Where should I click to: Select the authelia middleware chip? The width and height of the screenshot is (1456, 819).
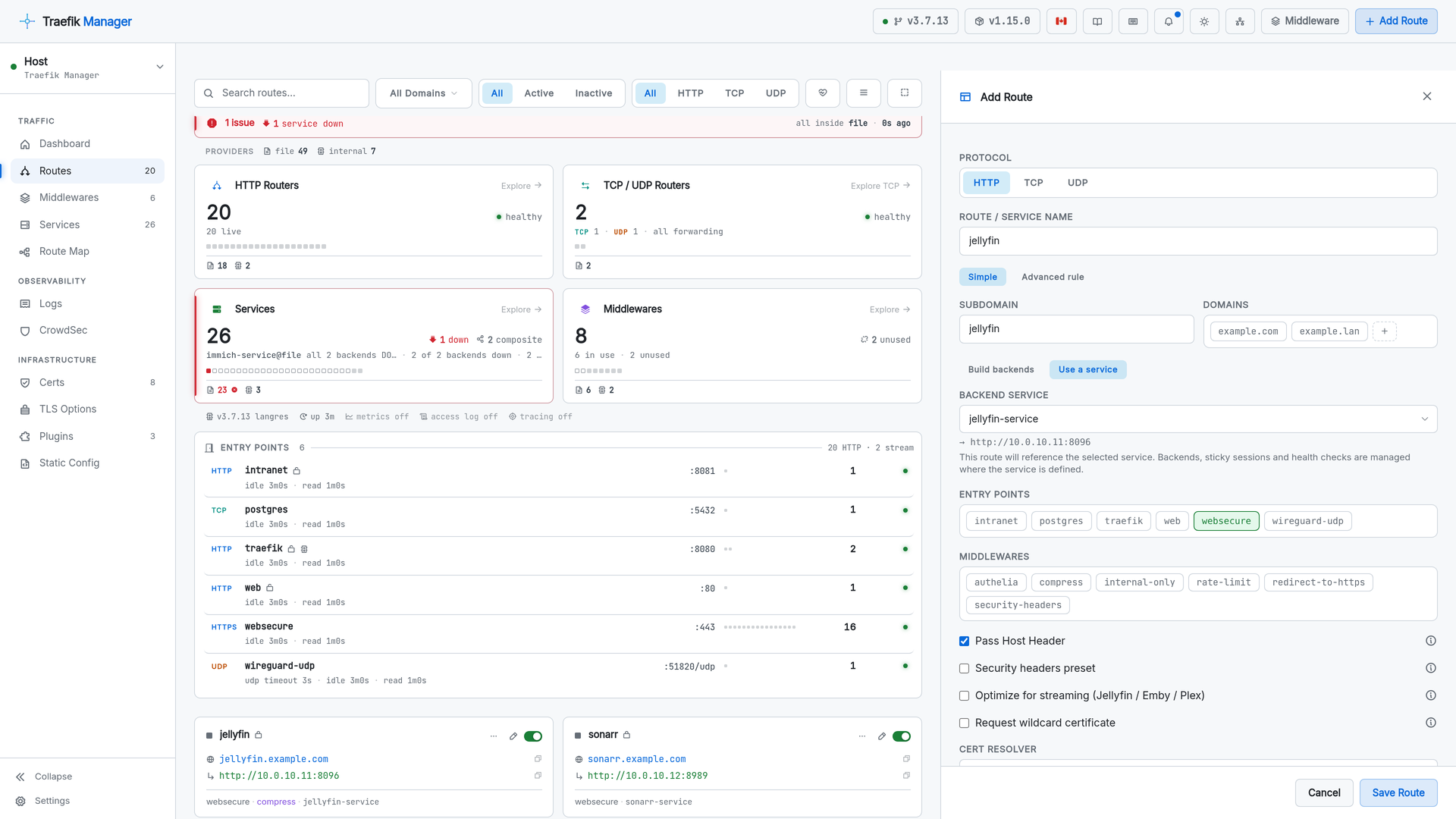tap(996, 582)
